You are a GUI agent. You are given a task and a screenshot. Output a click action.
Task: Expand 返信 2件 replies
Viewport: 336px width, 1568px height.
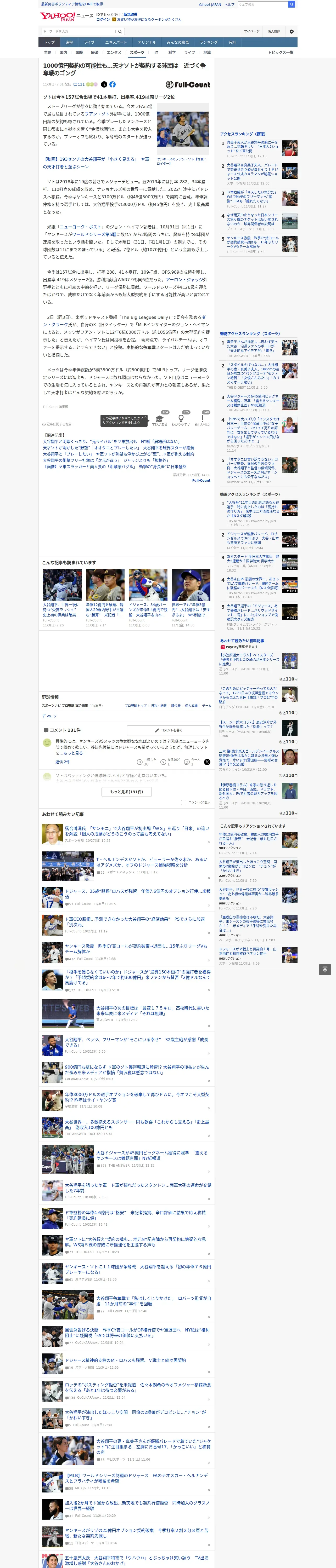click(62, 762)
